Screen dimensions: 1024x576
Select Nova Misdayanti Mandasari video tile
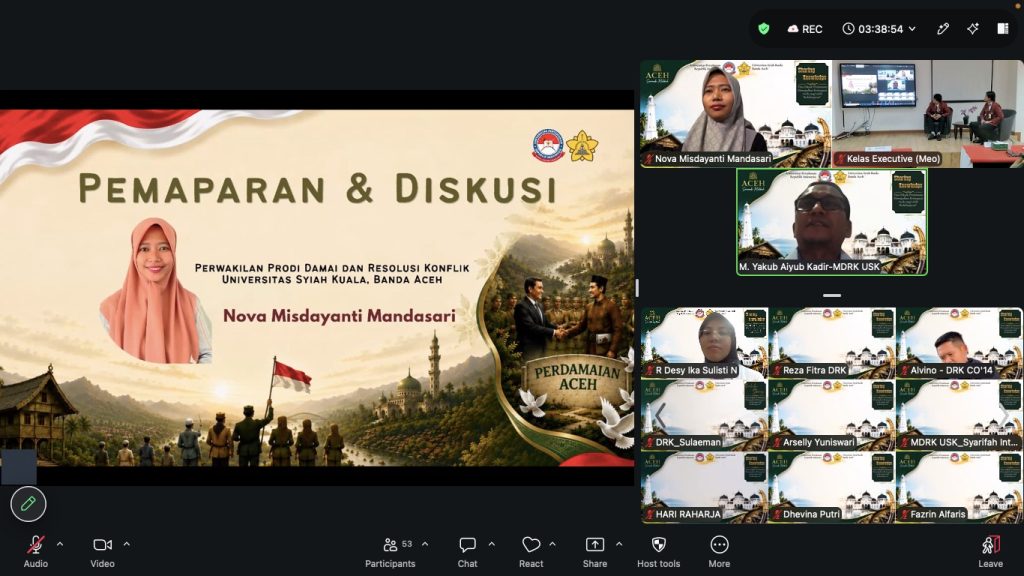(736, 114)
